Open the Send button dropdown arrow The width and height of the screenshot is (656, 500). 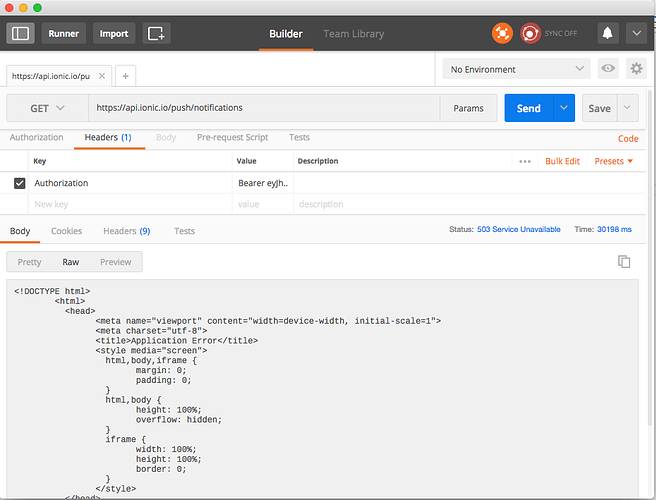564,108
